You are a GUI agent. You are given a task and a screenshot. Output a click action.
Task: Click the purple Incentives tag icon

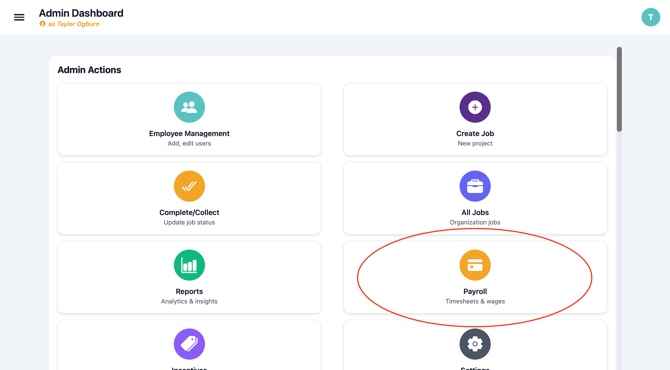point(189,344)
